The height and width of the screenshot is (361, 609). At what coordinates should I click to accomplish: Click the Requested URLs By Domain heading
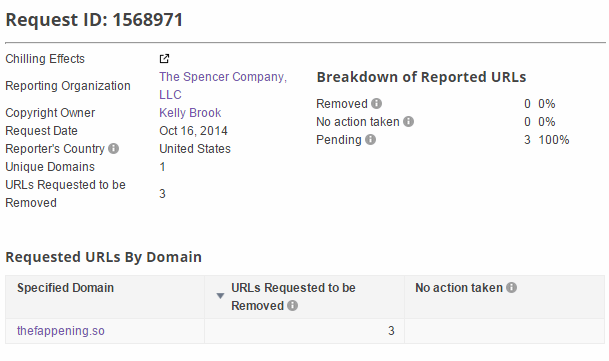(x=104, y=257)
